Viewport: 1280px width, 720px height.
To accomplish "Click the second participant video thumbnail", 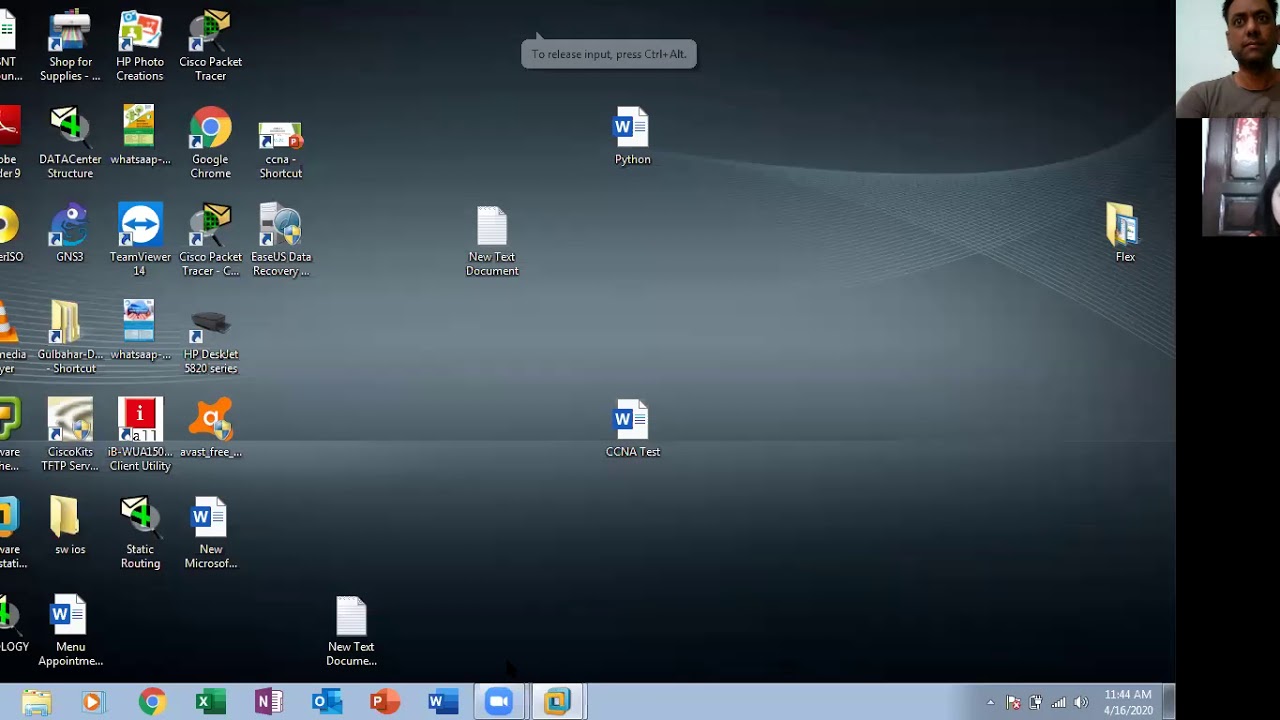I will 1241,177.
